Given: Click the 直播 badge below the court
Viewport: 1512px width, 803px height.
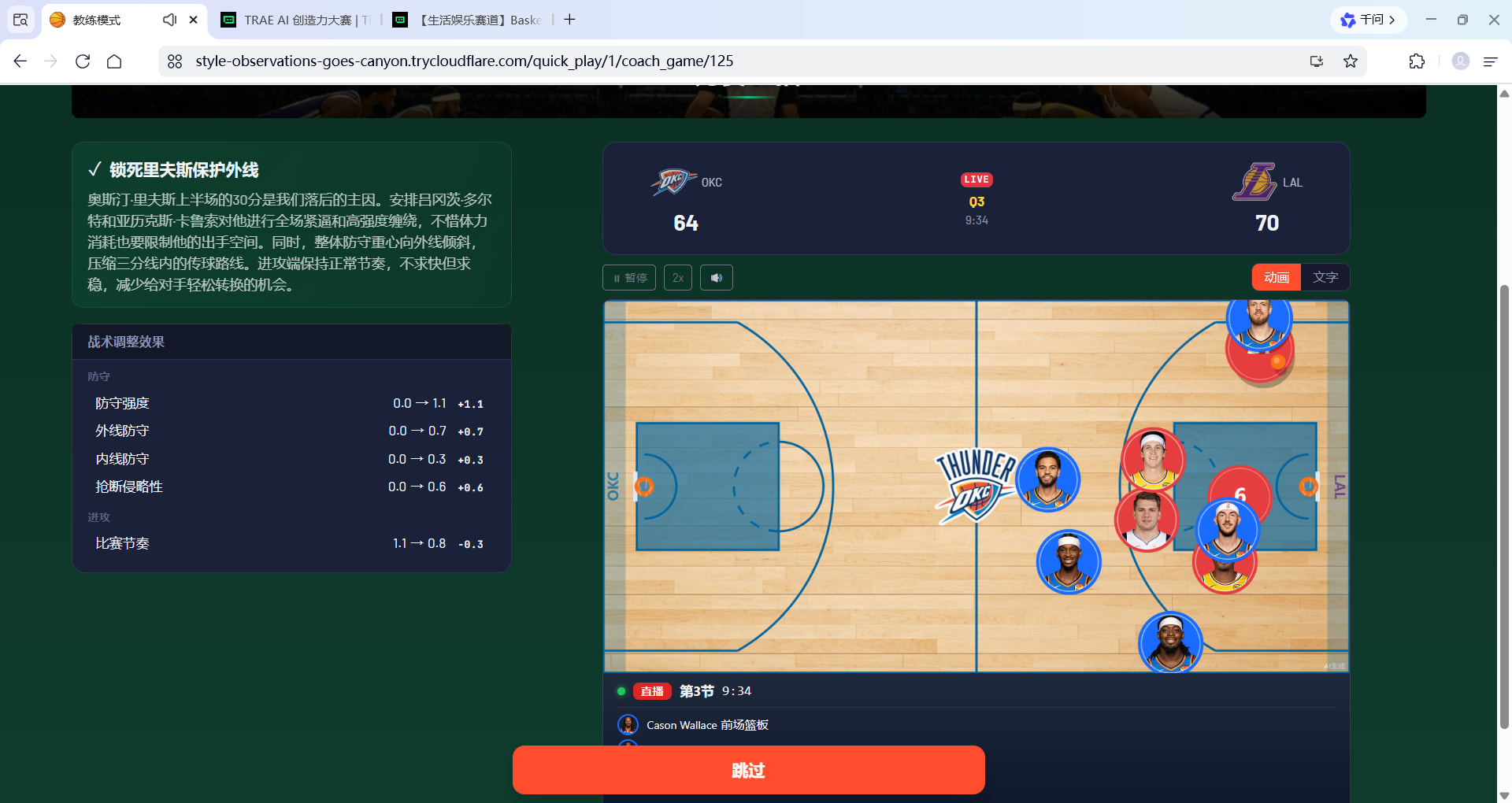Looking at the screenshot, I should point(652,691).
